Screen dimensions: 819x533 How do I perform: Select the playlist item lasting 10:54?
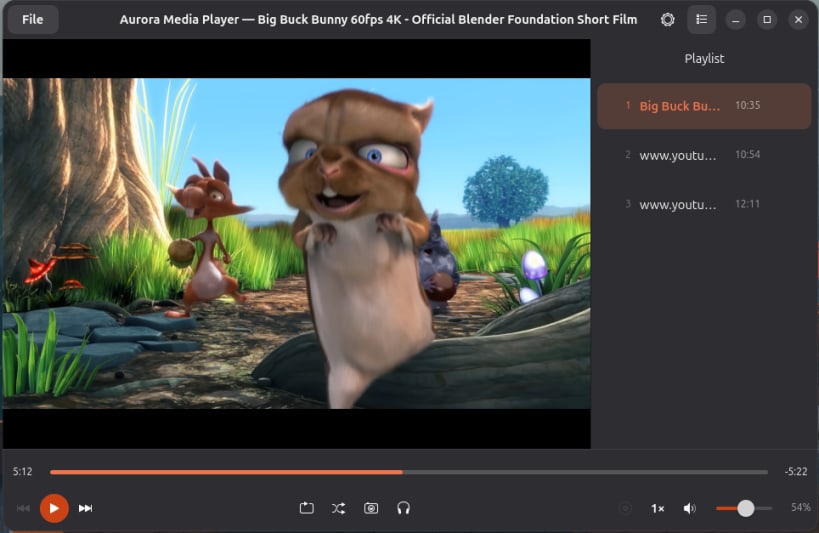click(704, 155)
